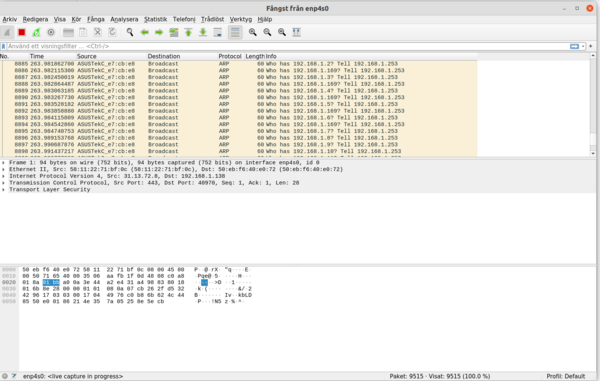Sort by the Length column header

(254, 56)
